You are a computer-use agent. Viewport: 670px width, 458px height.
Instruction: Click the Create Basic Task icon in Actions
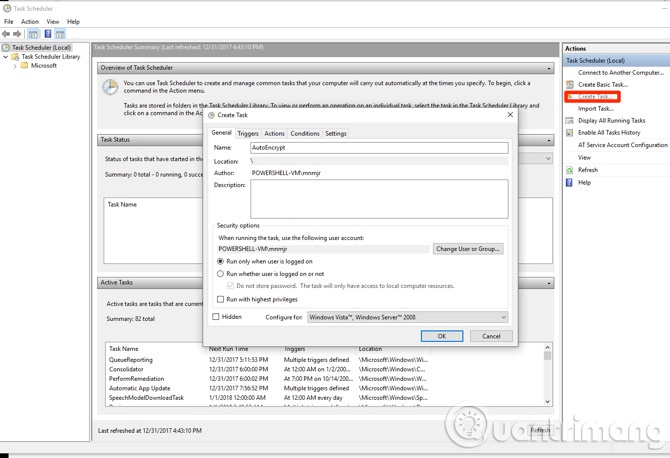pos(570,85)
